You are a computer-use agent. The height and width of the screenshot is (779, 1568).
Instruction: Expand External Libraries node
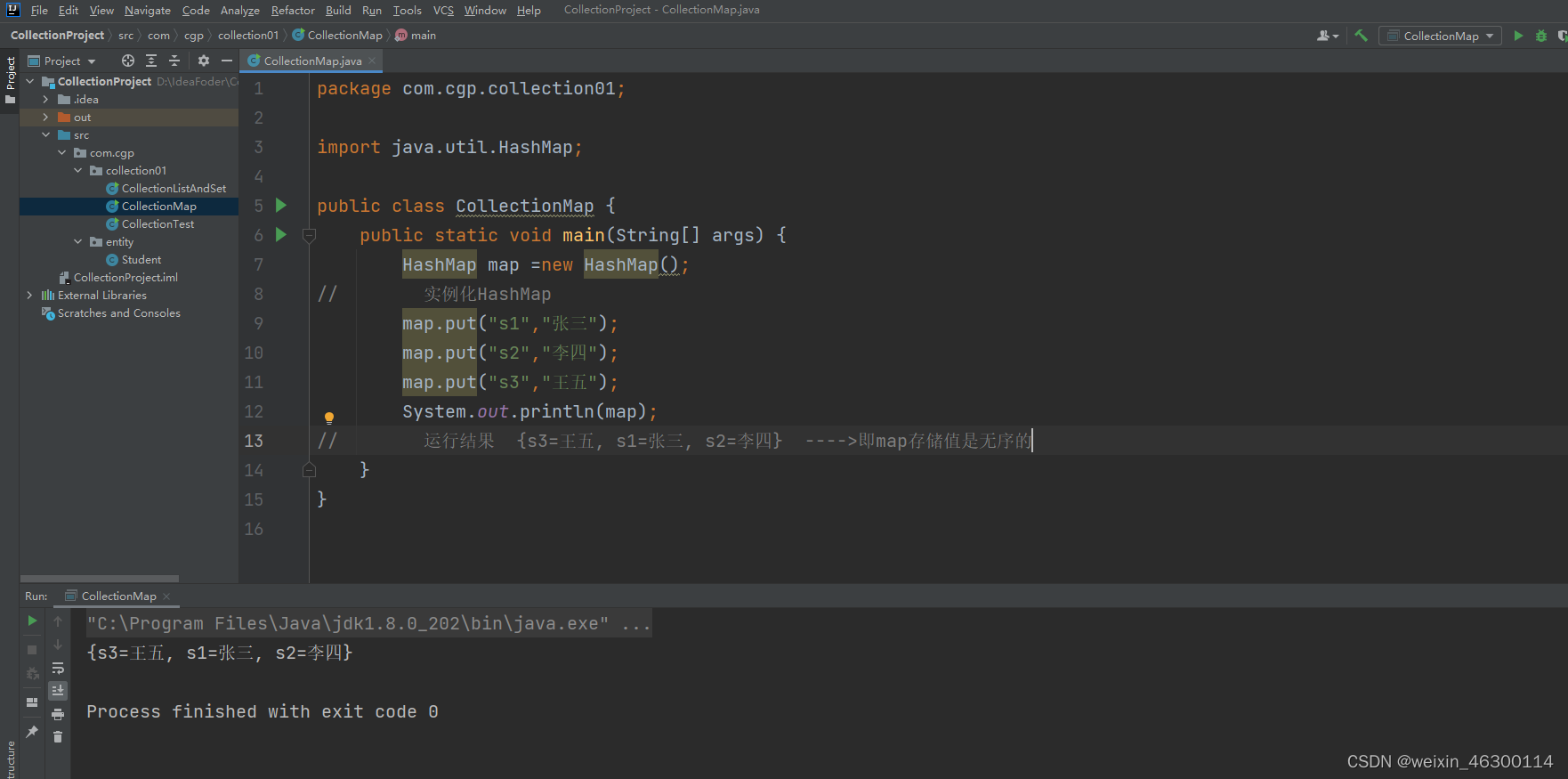(x=30, y=295)
